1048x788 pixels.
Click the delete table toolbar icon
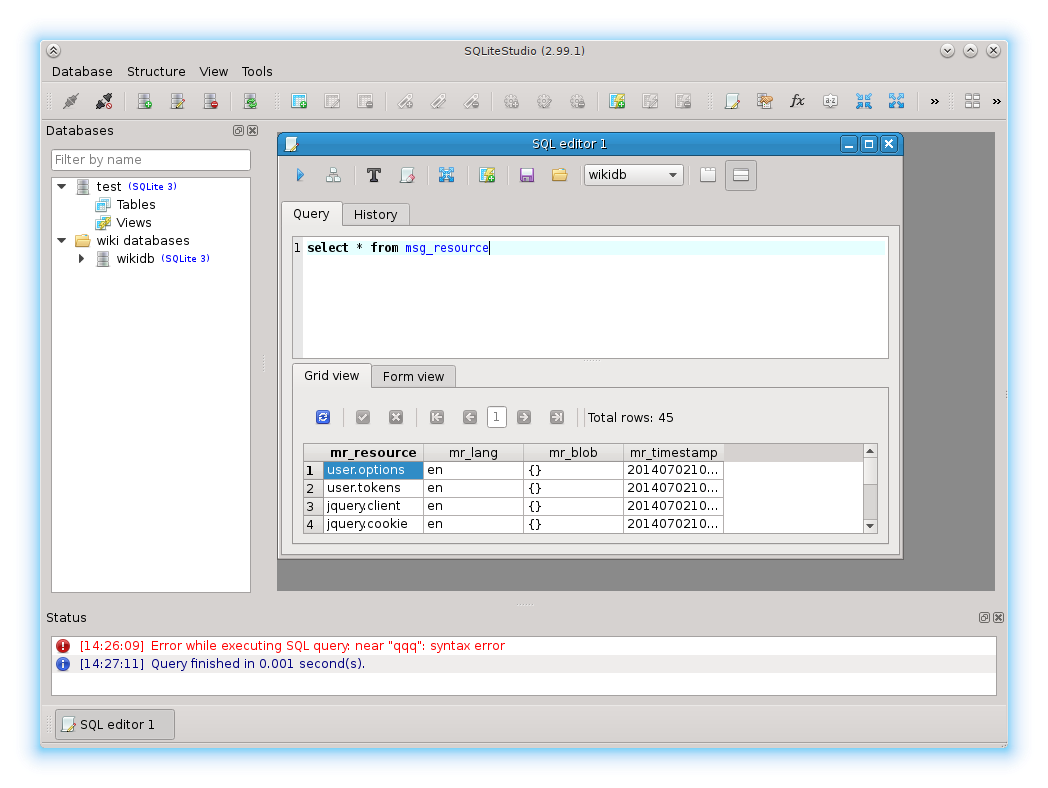(x=365, y=101)
